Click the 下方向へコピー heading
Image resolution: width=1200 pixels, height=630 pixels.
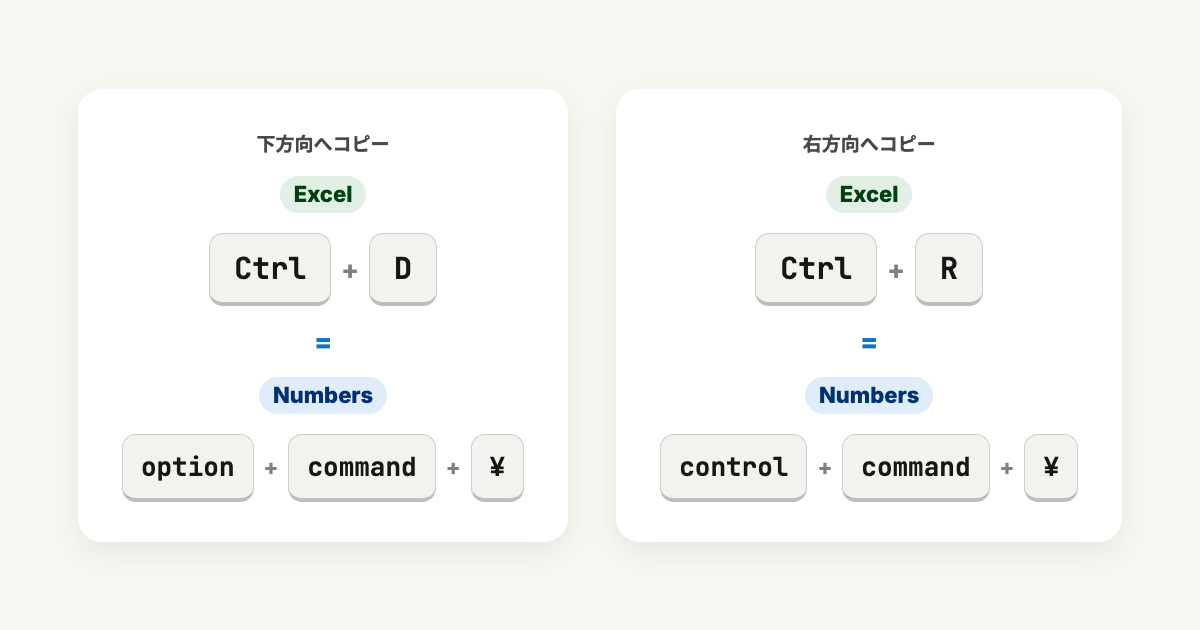pyautogui.click(x=323, y=144)
